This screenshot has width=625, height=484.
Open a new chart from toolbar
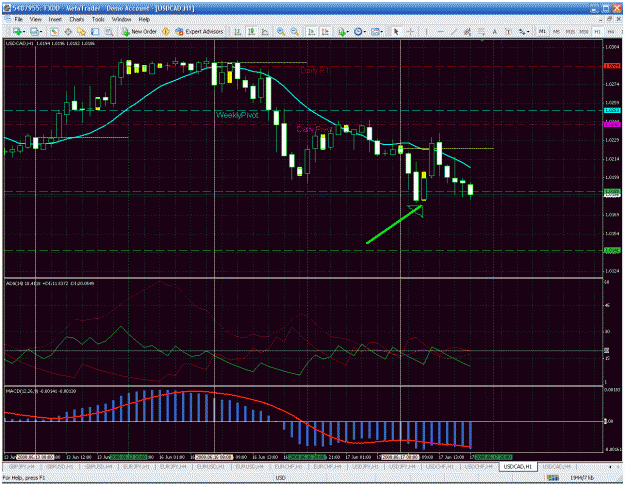click(16, 31)
